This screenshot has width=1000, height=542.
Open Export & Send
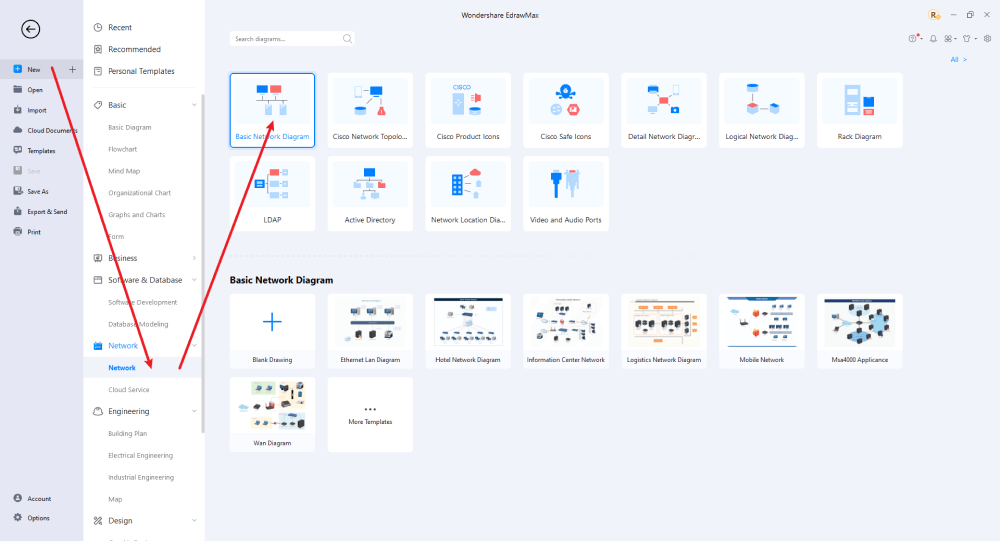click(40, 212)
